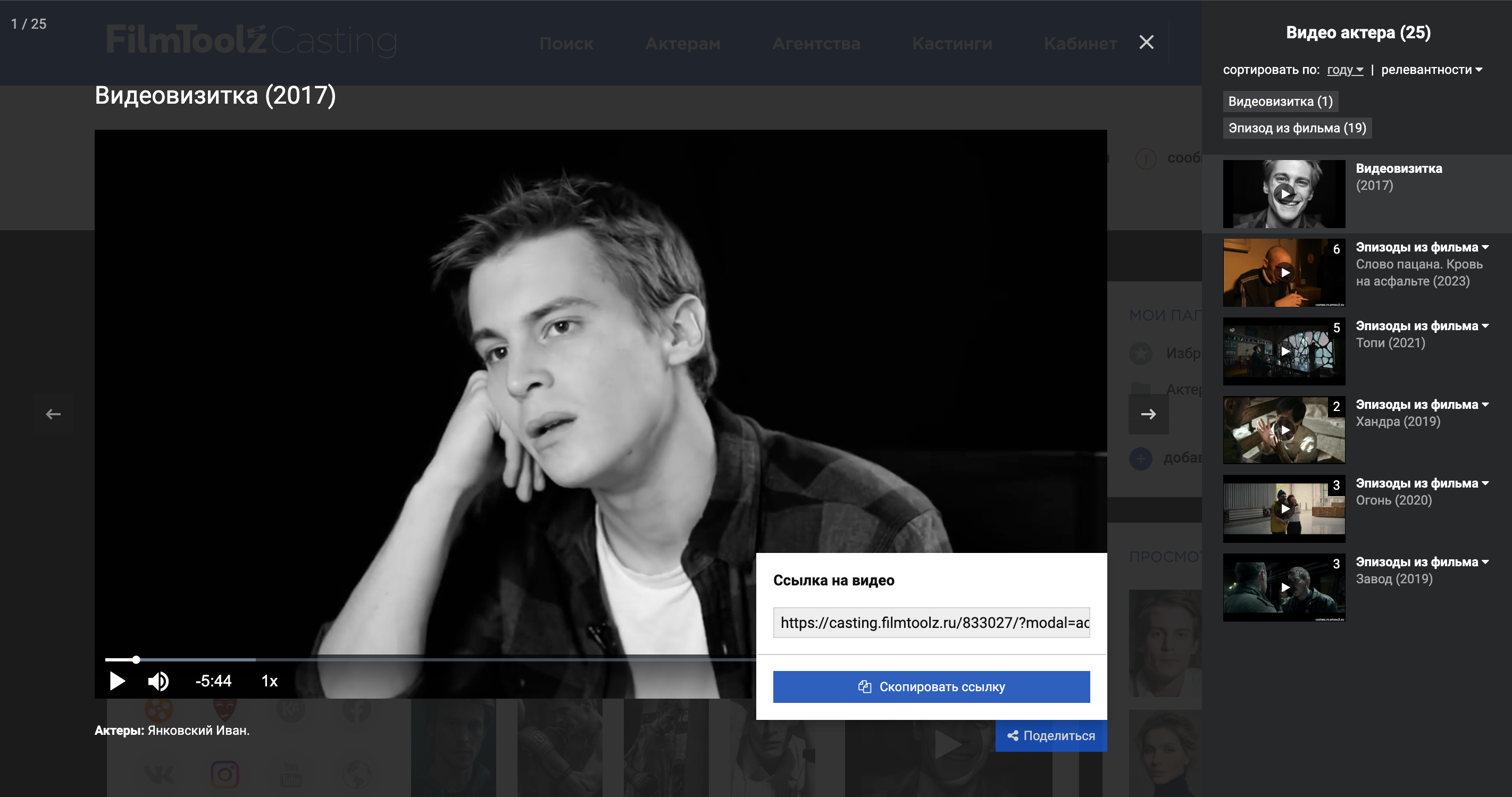Play the Завод (2019) thumbnail
Image resolution: width=1512 pixels, height=797 pixels.
click(1284, 588)
